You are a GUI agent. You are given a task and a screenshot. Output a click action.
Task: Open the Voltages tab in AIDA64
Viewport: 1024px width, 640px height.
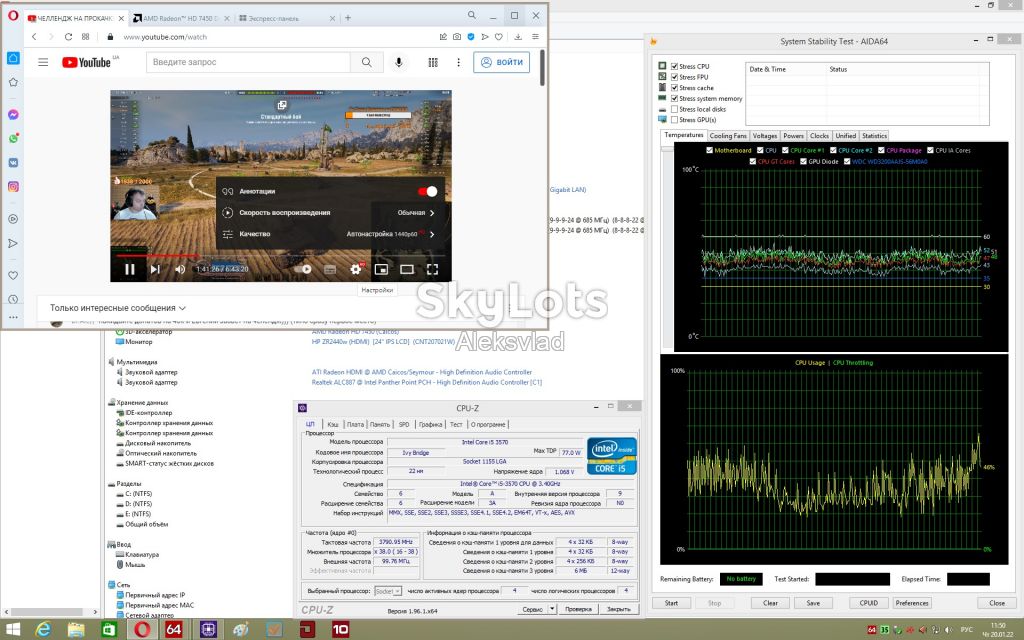pyautogui.click(x=765, y=136)
